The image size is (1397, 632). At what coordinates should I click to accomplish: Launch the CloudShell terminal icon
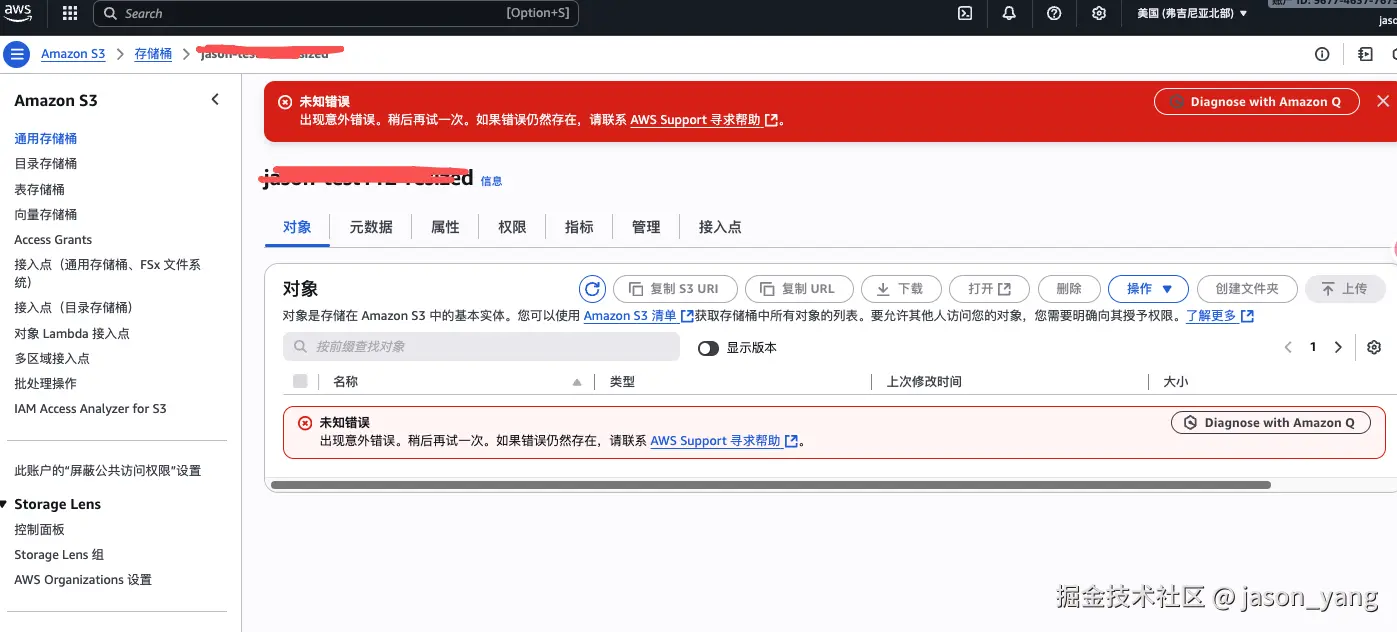tap(965, 13)
